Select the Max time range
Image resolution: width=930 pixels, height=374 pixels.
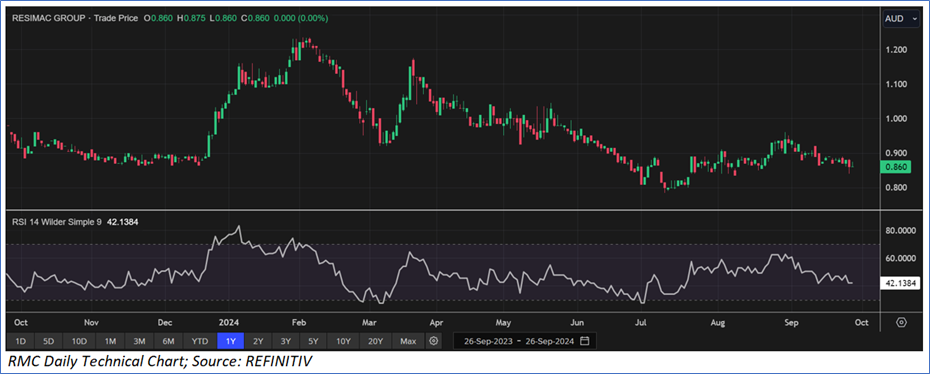408,341
